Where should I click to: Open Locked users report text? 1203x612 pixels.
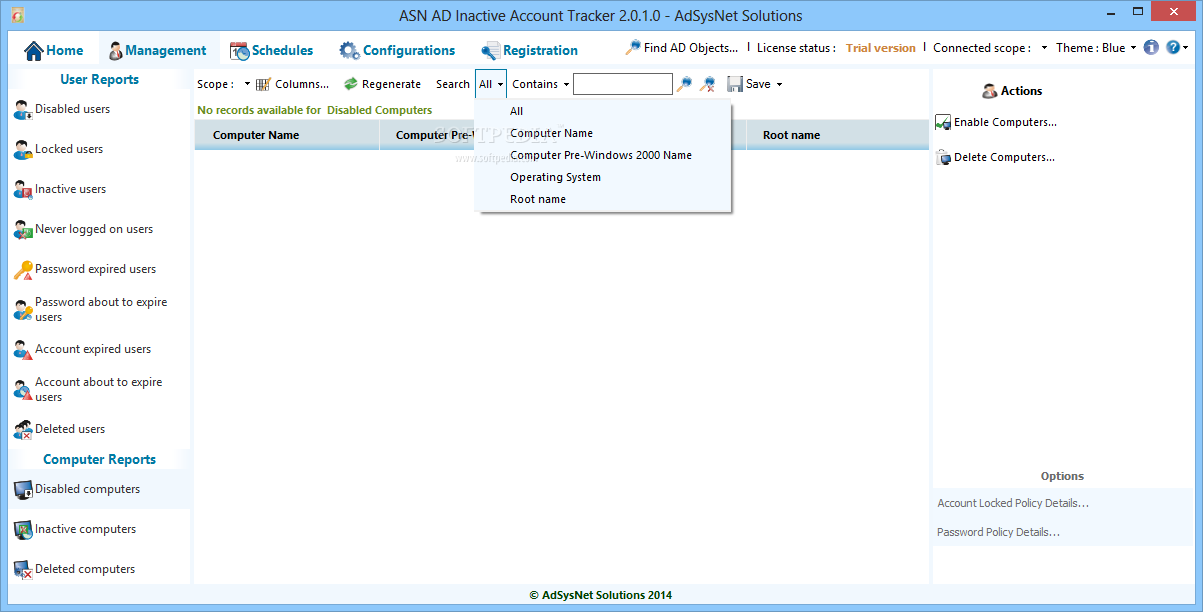click(69, 149)
